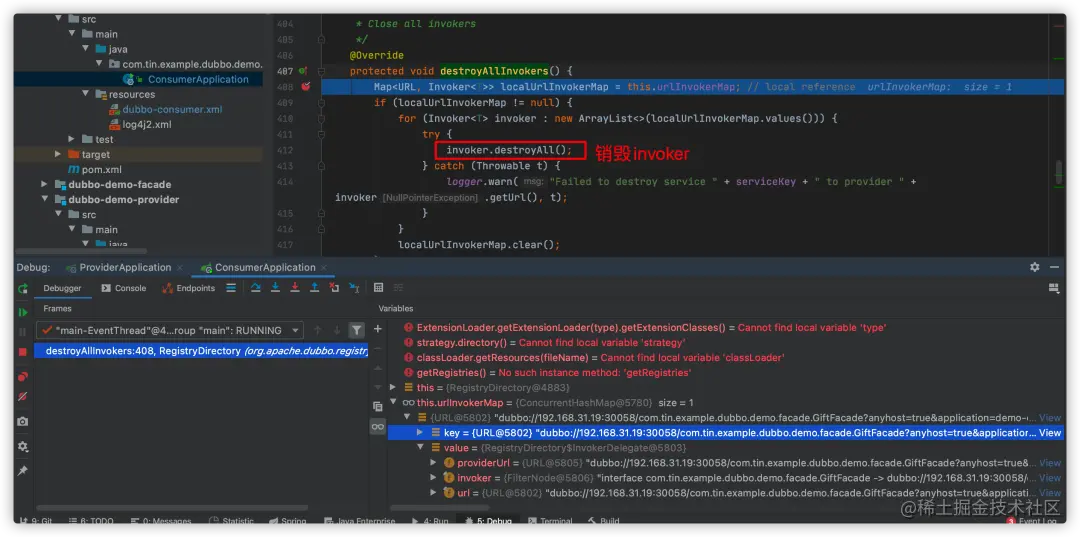Open the Console tab
This screenshot has height=537, width=1080.
pyautogui.click(x=124, y=288)
